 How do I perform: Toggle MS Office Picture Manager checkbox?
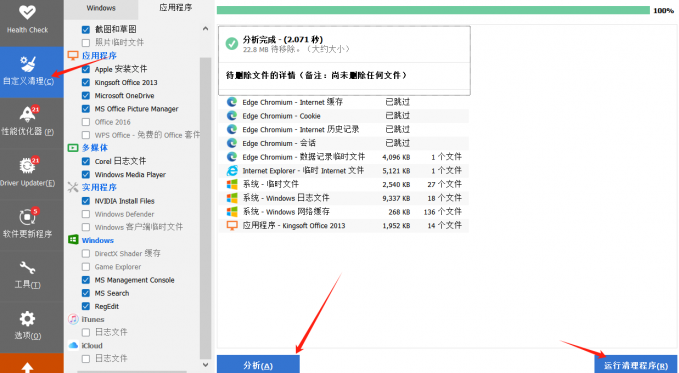pos(86,109)
